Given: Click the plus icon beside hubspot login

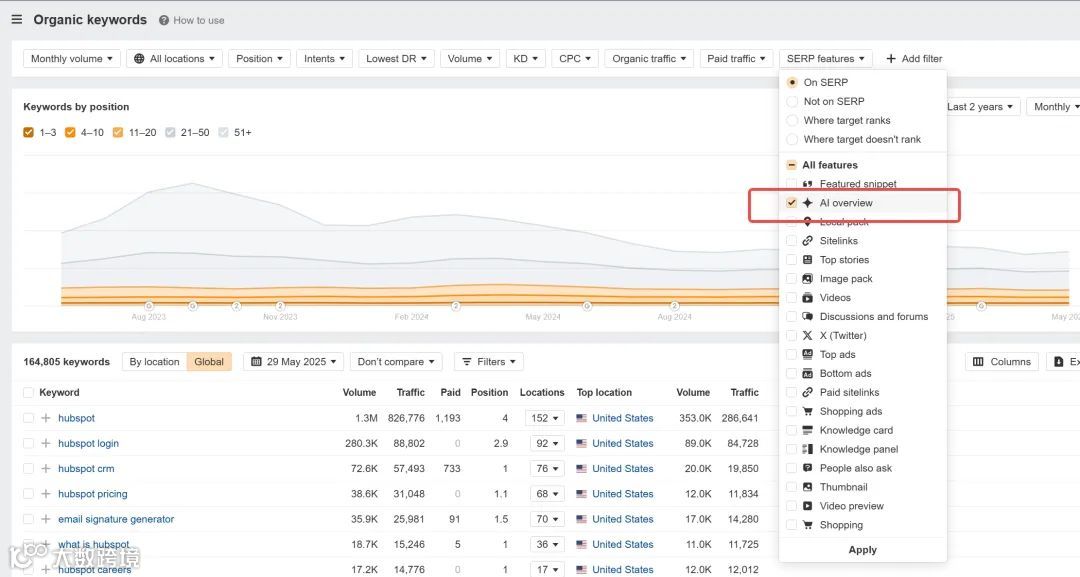Looking at the screenshot, I should pos(45,443).
